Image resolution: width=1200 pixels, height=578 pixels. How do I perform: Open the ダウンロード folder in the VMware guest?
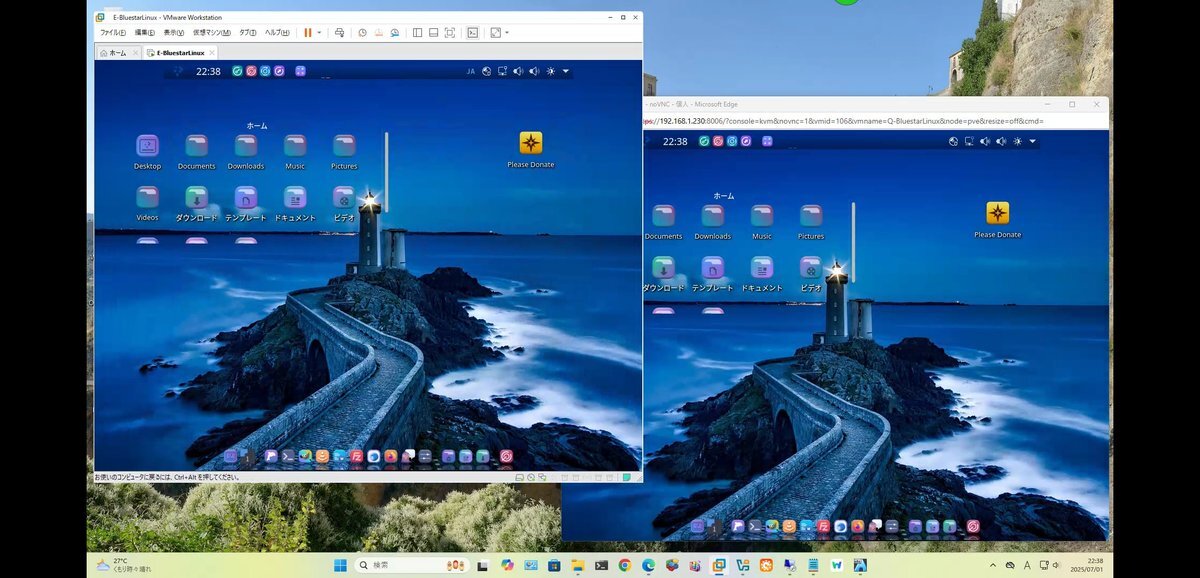coord(197,203)
